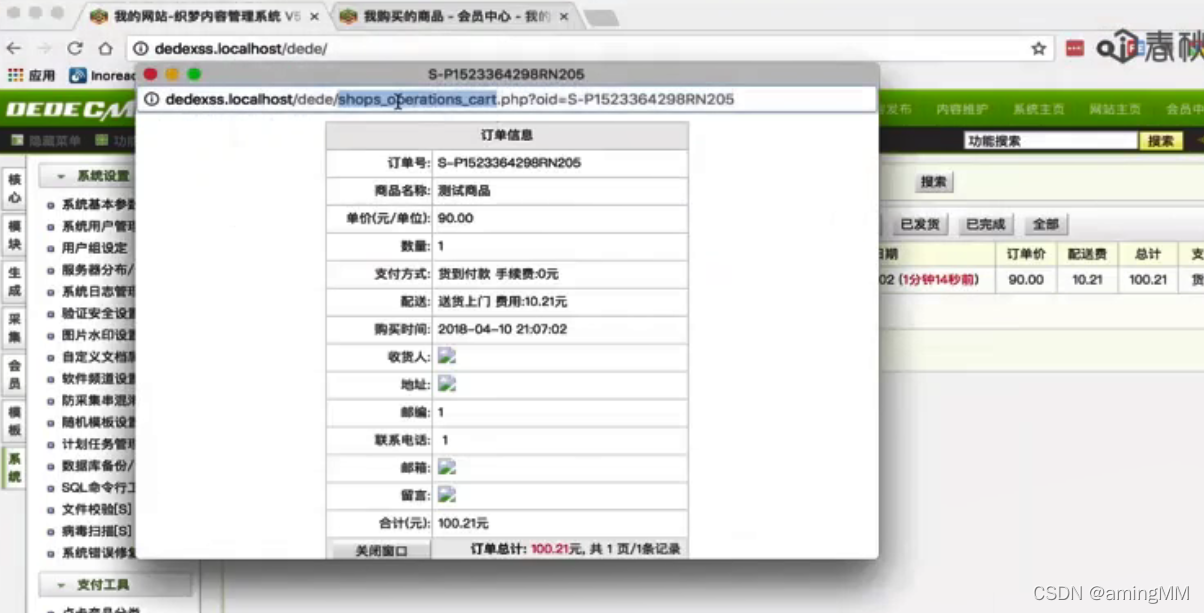Click the 测试商品 product name value
1204x613 pixels.
point(464,190)
